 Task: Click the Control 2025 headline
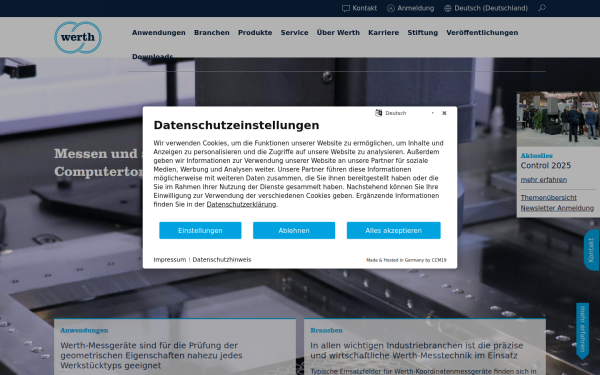[x=546, y=166]
